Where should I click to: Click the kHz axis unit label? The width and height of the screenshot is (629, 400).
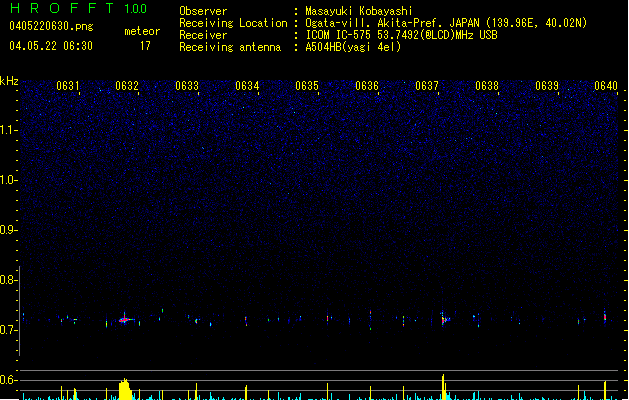pos(9,81)
